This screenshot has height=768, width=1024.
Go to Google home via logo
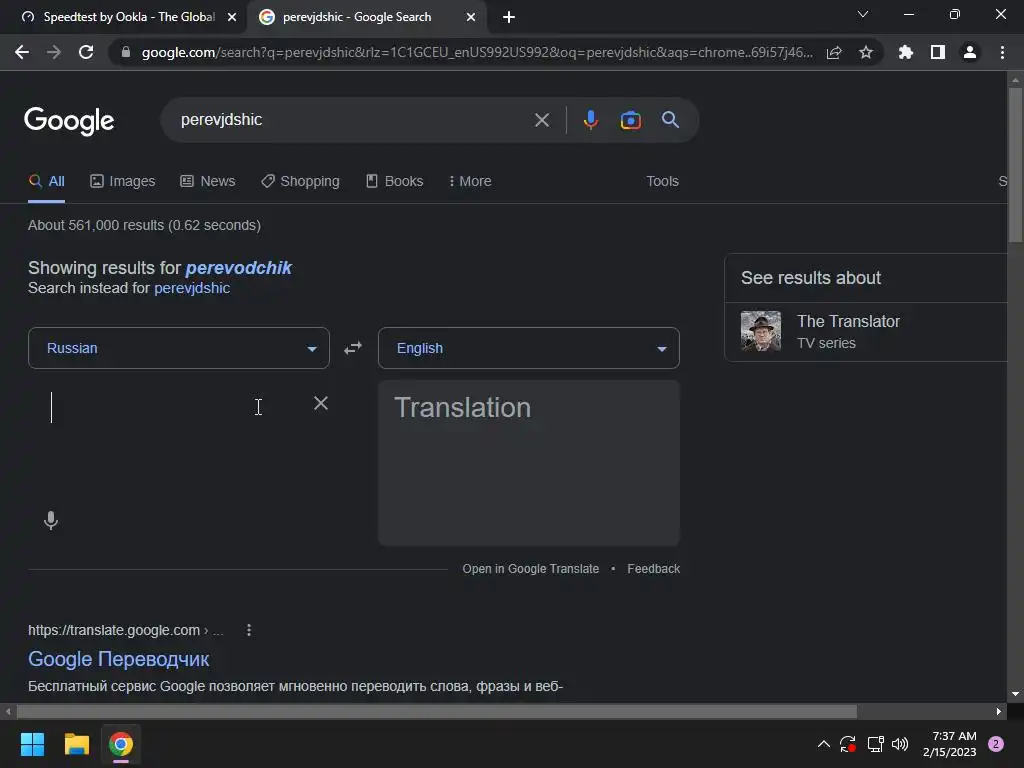(69, 121)
